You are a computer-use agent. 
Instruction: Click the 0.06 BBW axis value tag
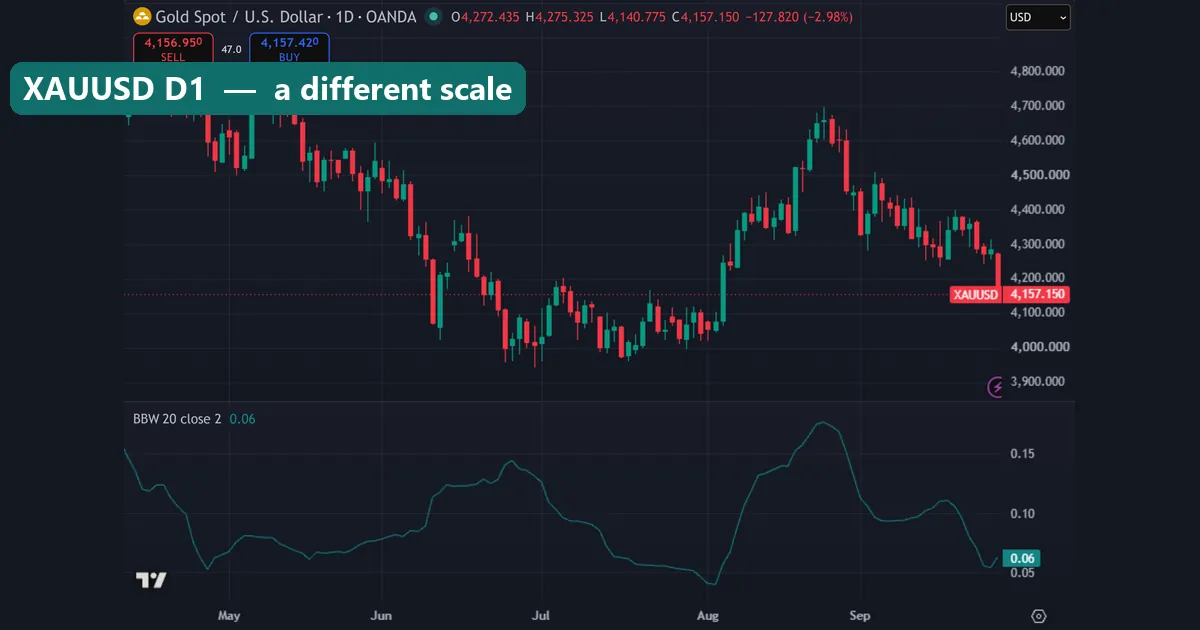tap(1022, 558)
